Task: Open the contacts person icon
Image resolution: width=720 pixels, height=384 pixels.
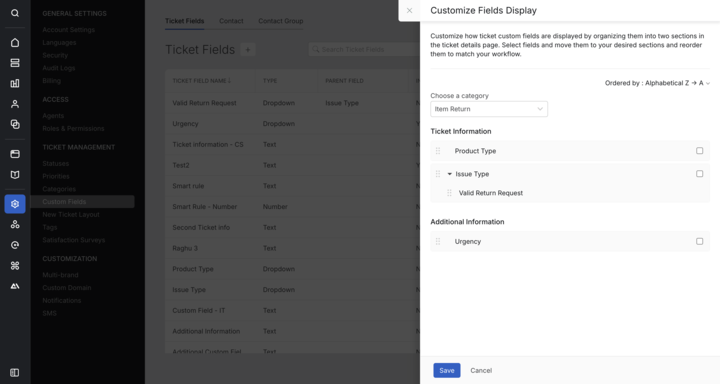Action: pyautogui.click(x=15, y=104)
